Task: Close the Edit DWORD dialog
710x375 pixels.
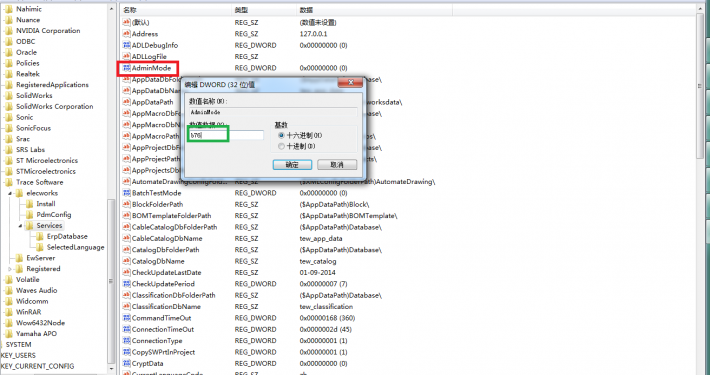Action: click(350, 83)
